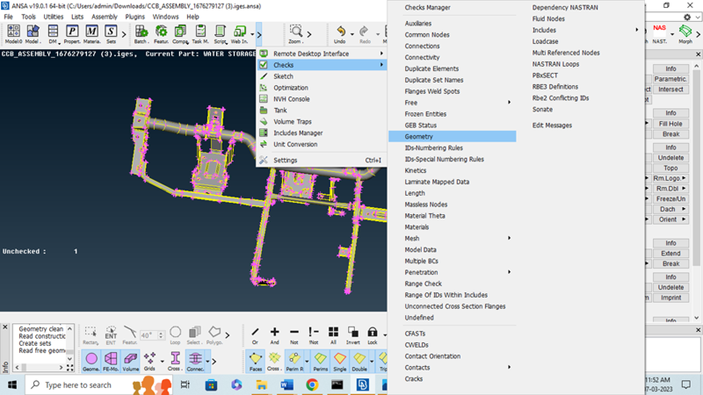Click the Imprint button
The image size is (703, 395).
(671, 298)
